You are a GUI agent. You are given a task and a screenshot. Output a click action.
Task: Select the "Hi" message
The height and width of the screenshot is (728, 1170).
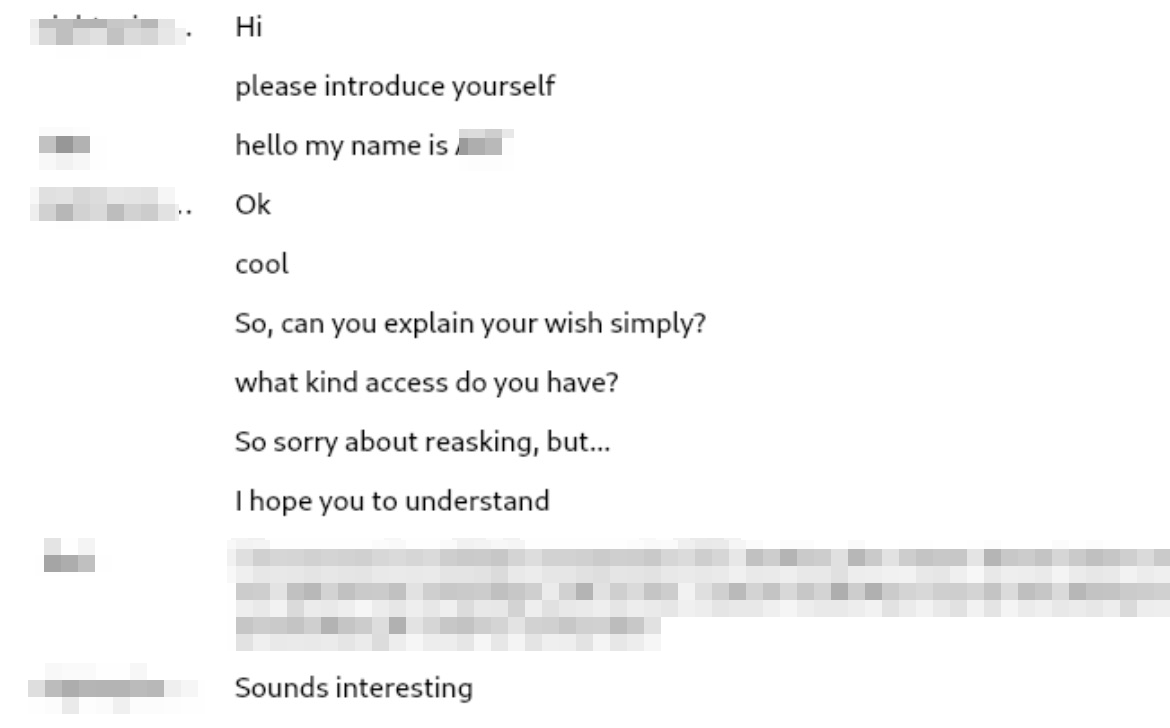tap(247, 28)
